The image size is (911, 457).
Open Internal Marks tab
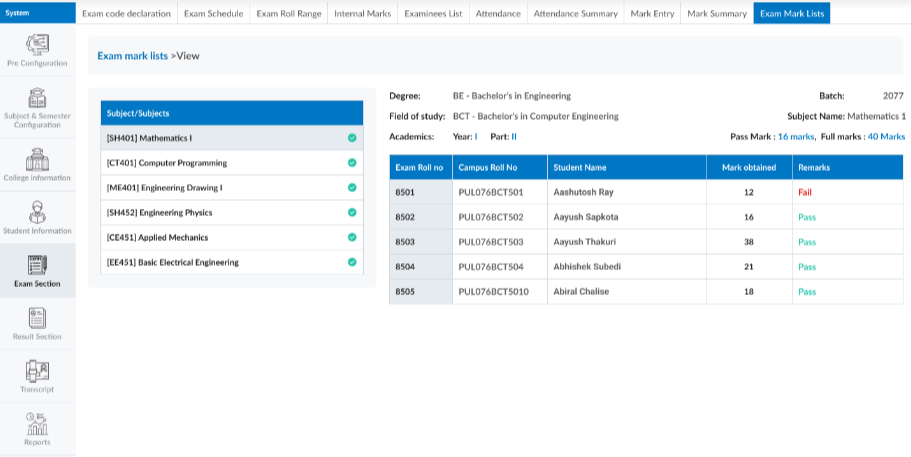[363, 13]
